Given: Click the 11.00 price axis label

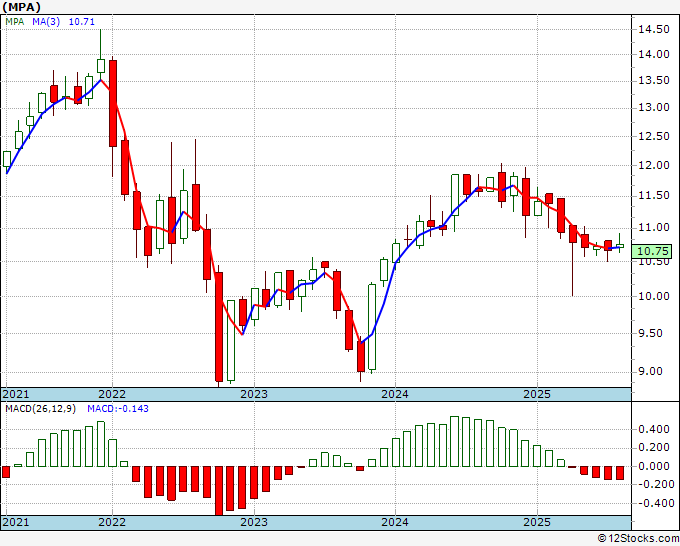Looking at the screenshot, I should pos(654,228).
